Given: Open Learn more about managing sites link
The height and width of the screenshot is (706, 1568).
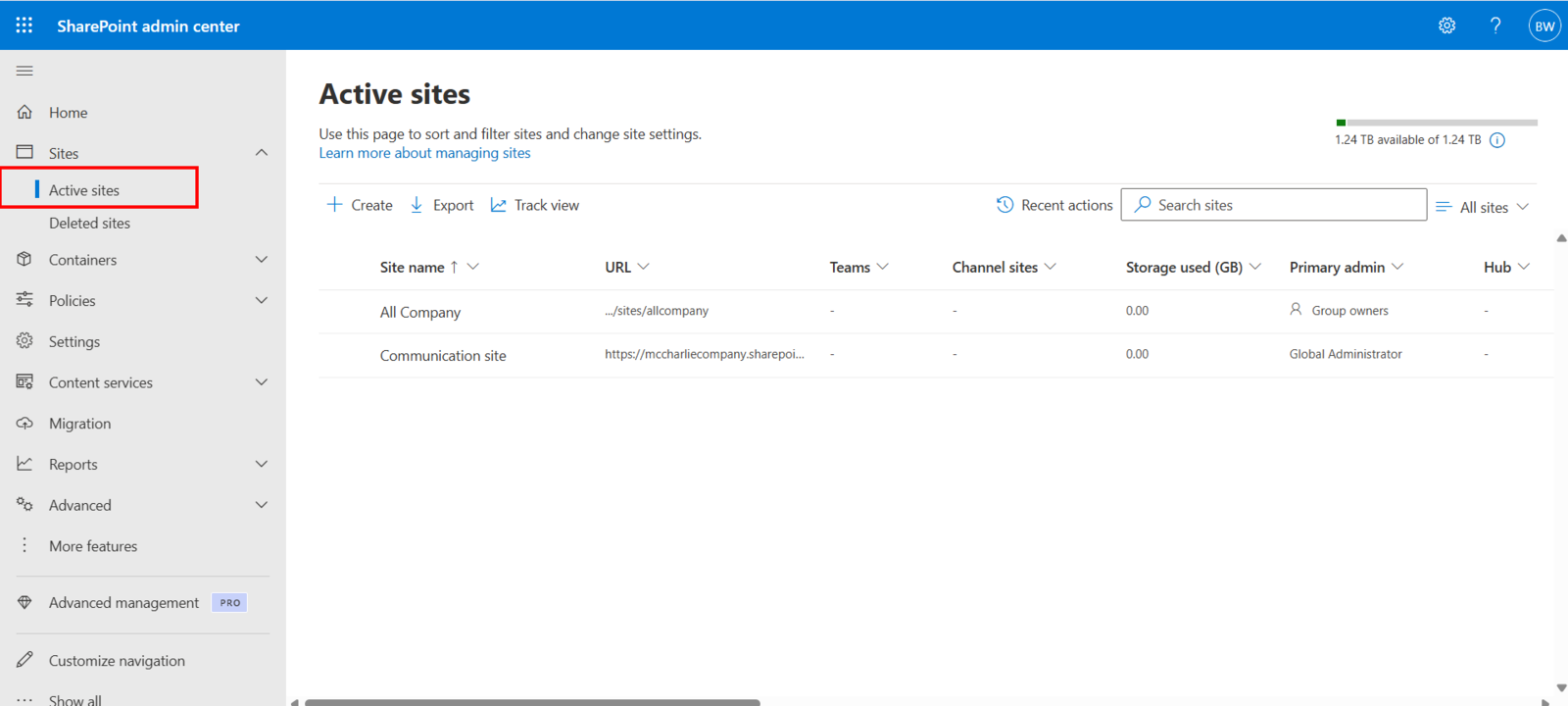Looking at the screenshot, I should 424,153.
